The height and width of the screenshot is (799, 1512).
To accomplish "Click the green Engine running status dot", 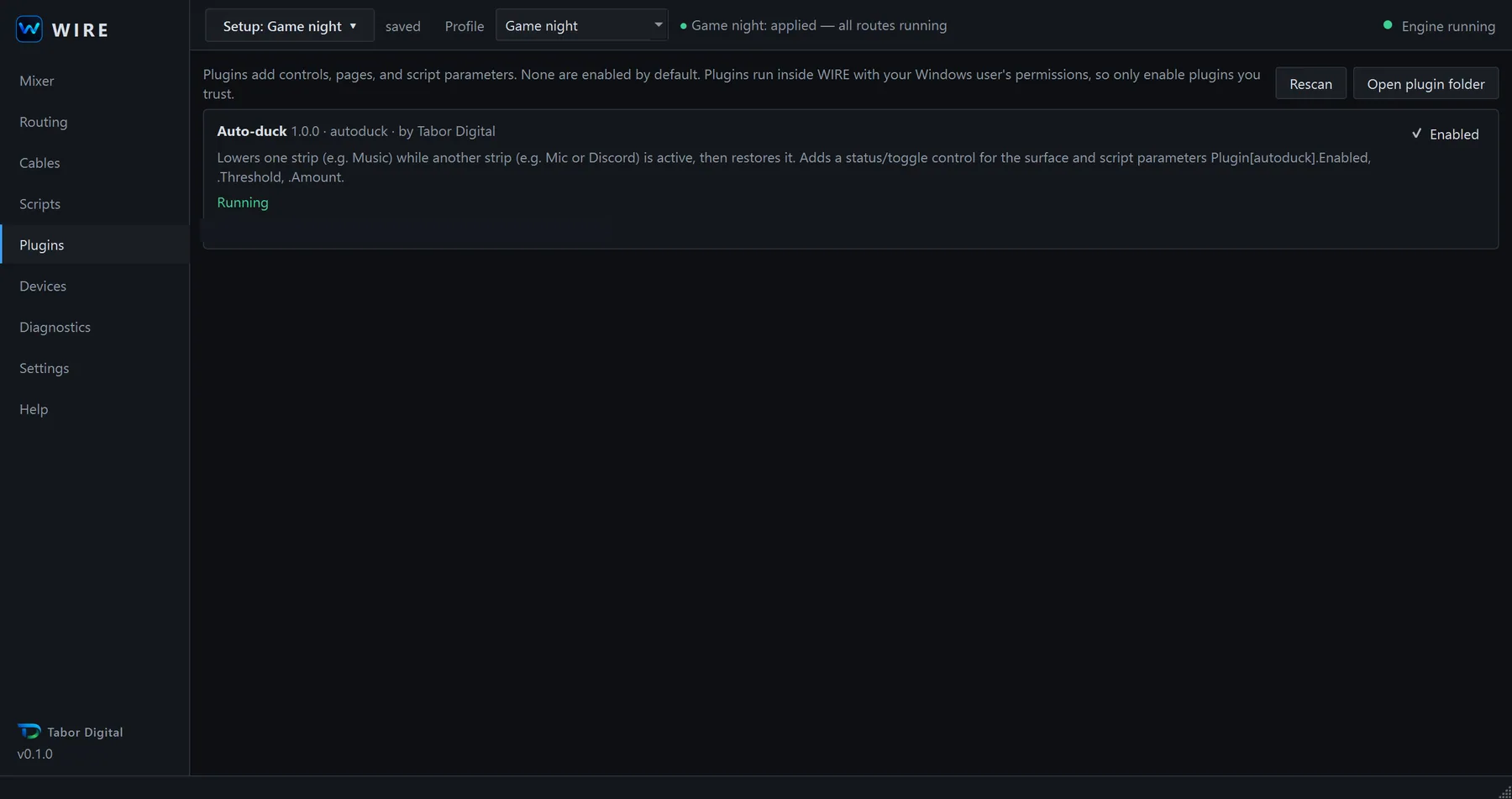I will tap(1388, 25).
